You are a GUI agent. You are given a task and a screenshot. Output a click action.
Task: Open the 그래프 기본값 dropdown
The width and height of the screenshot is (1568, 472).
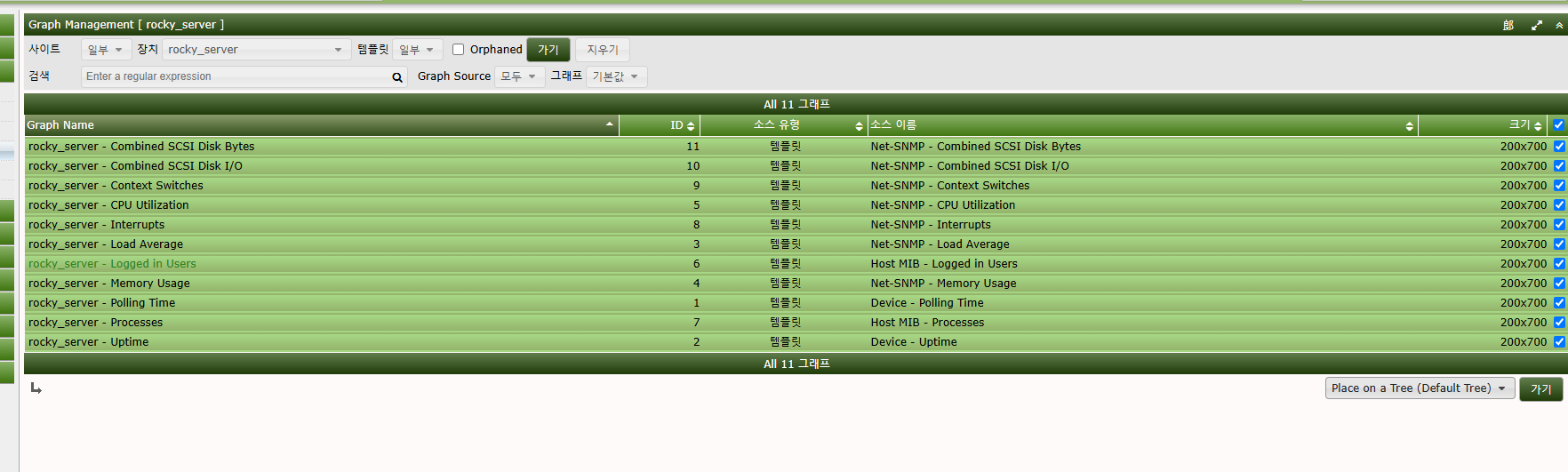point(616,76)
